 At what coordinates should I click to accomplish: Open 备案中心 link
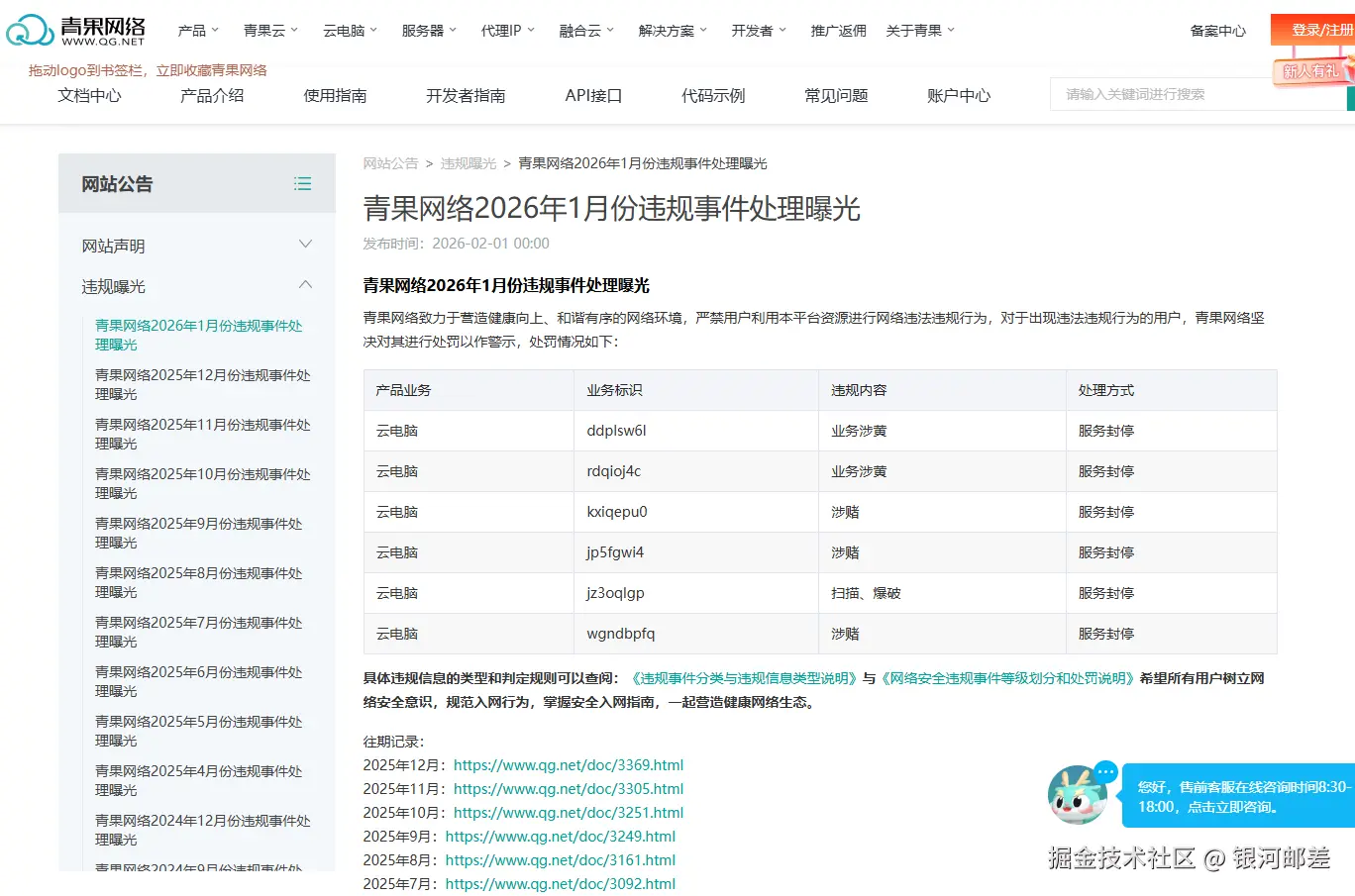[x=1218, y=31]
